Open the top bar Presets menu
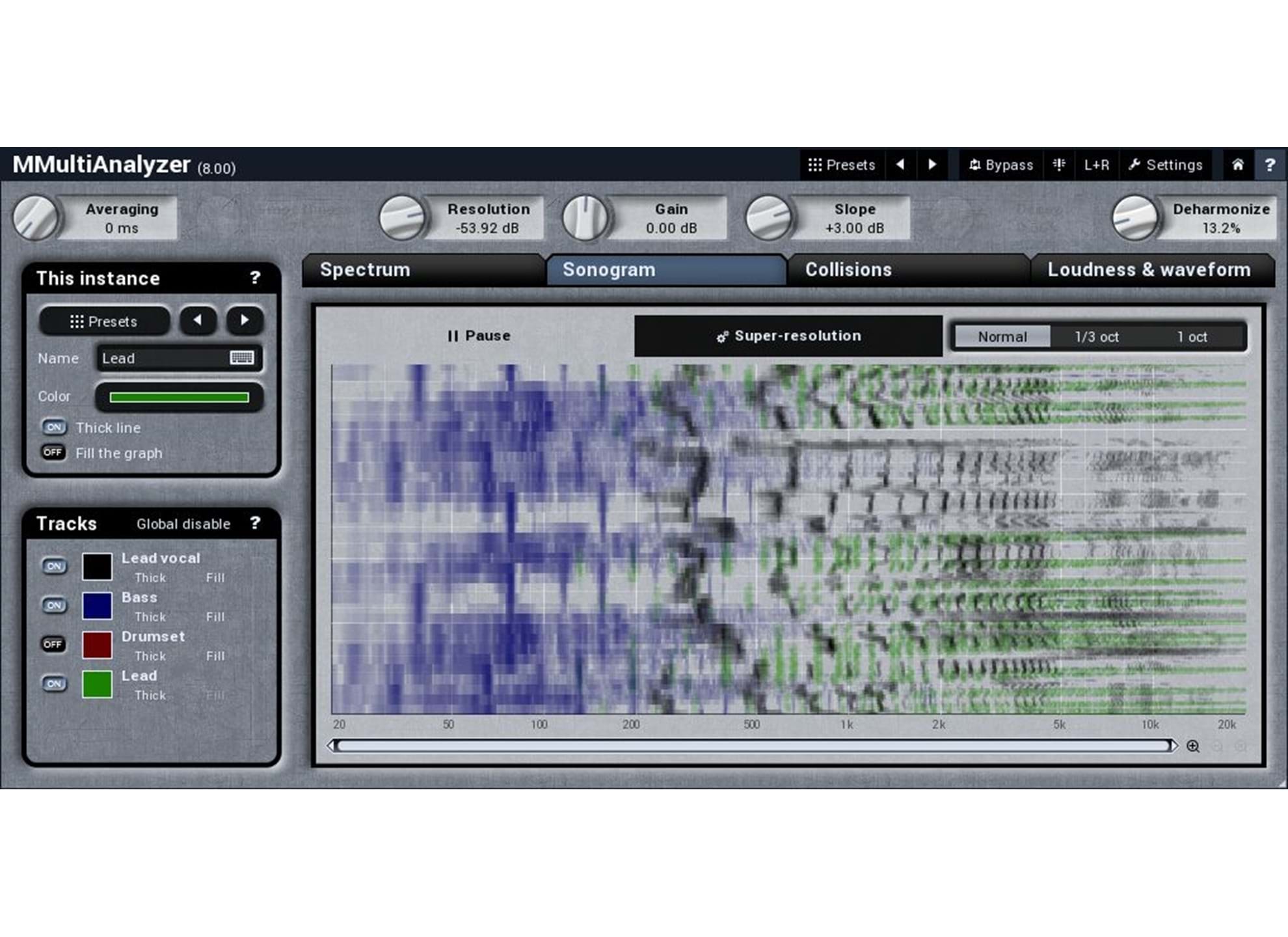The width and height of the screenshot is (1288, 937). 842,165
